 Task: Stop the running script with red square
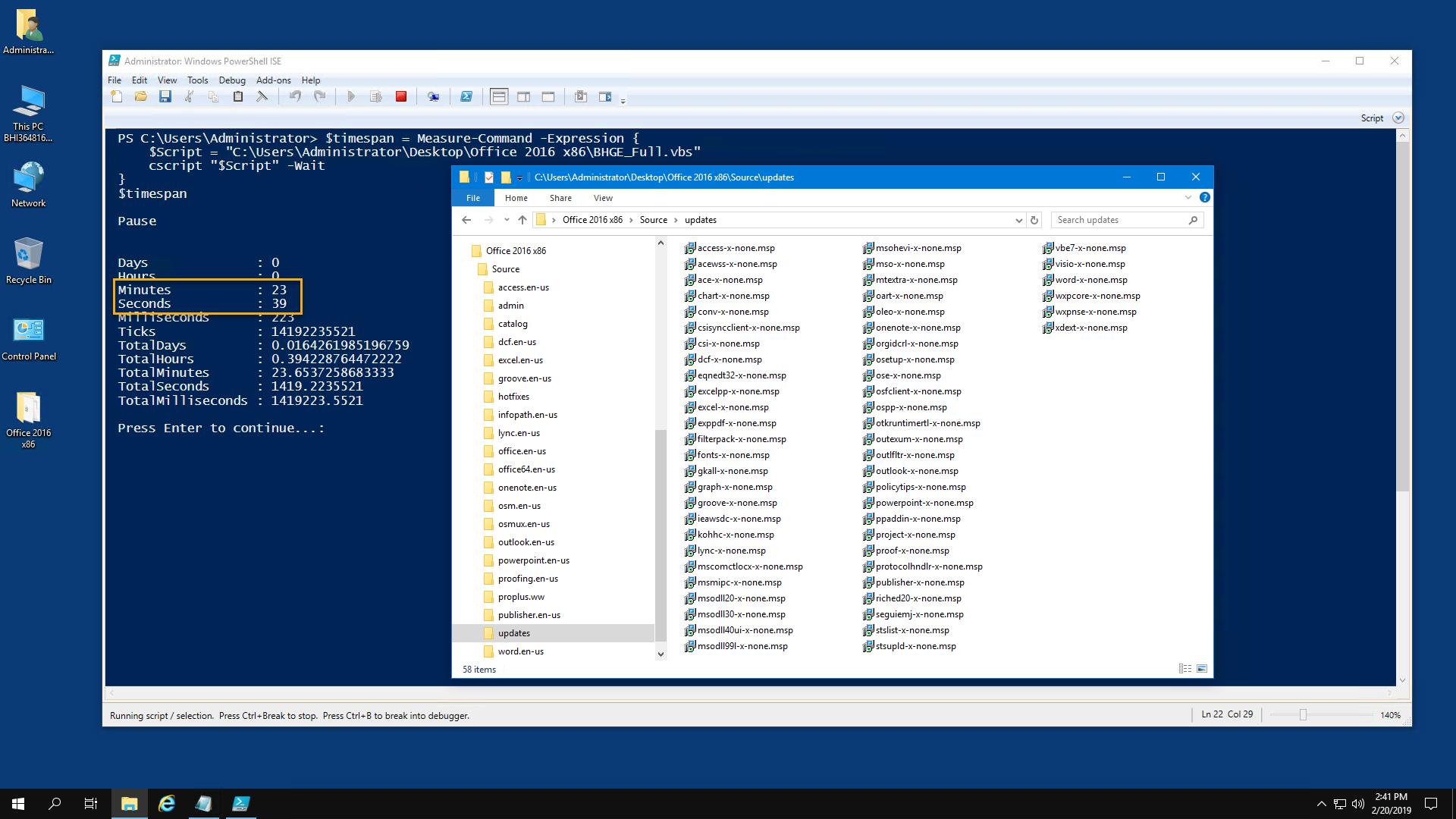tap(401, 96)
